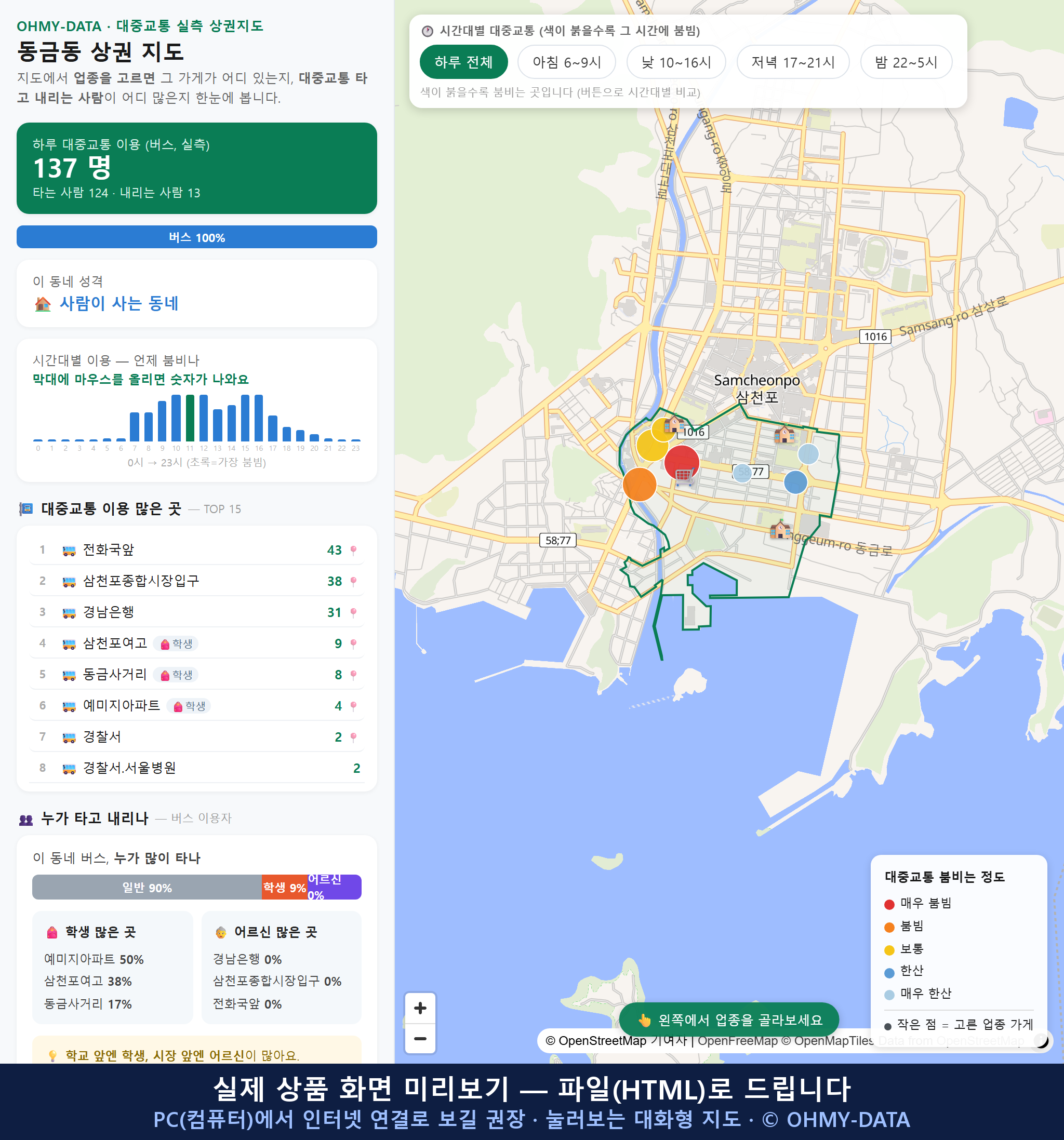Viewport: 1064px width, 1140px height.
Task: Click the pin icon beside 예미지아파트
Action: [353, 705]
